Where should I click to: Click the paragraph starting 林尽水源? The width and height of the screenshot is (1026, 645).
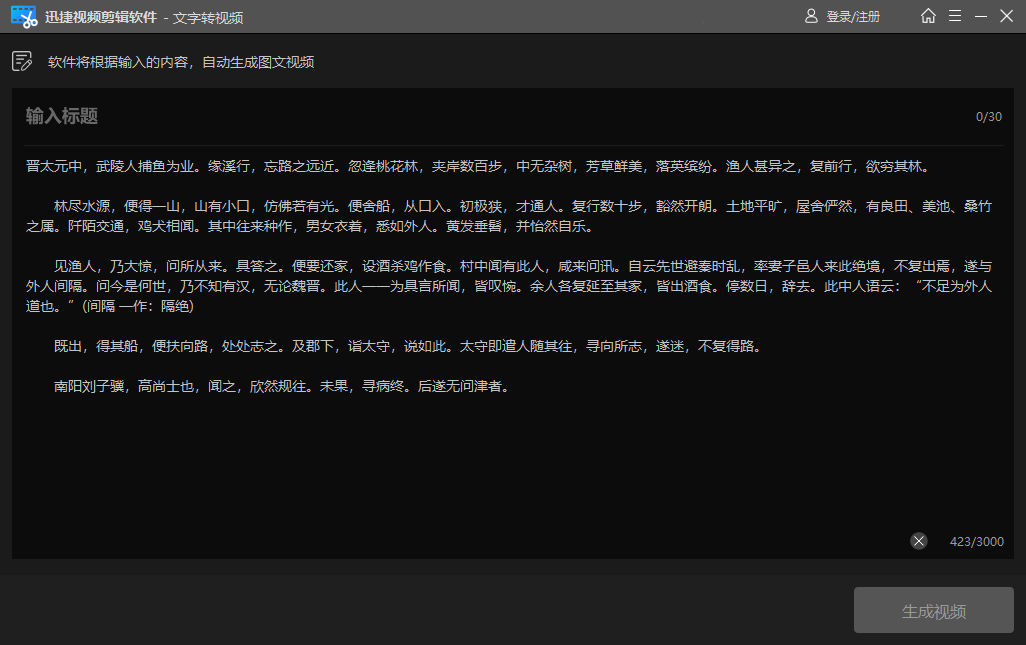[x=509, y=217]
